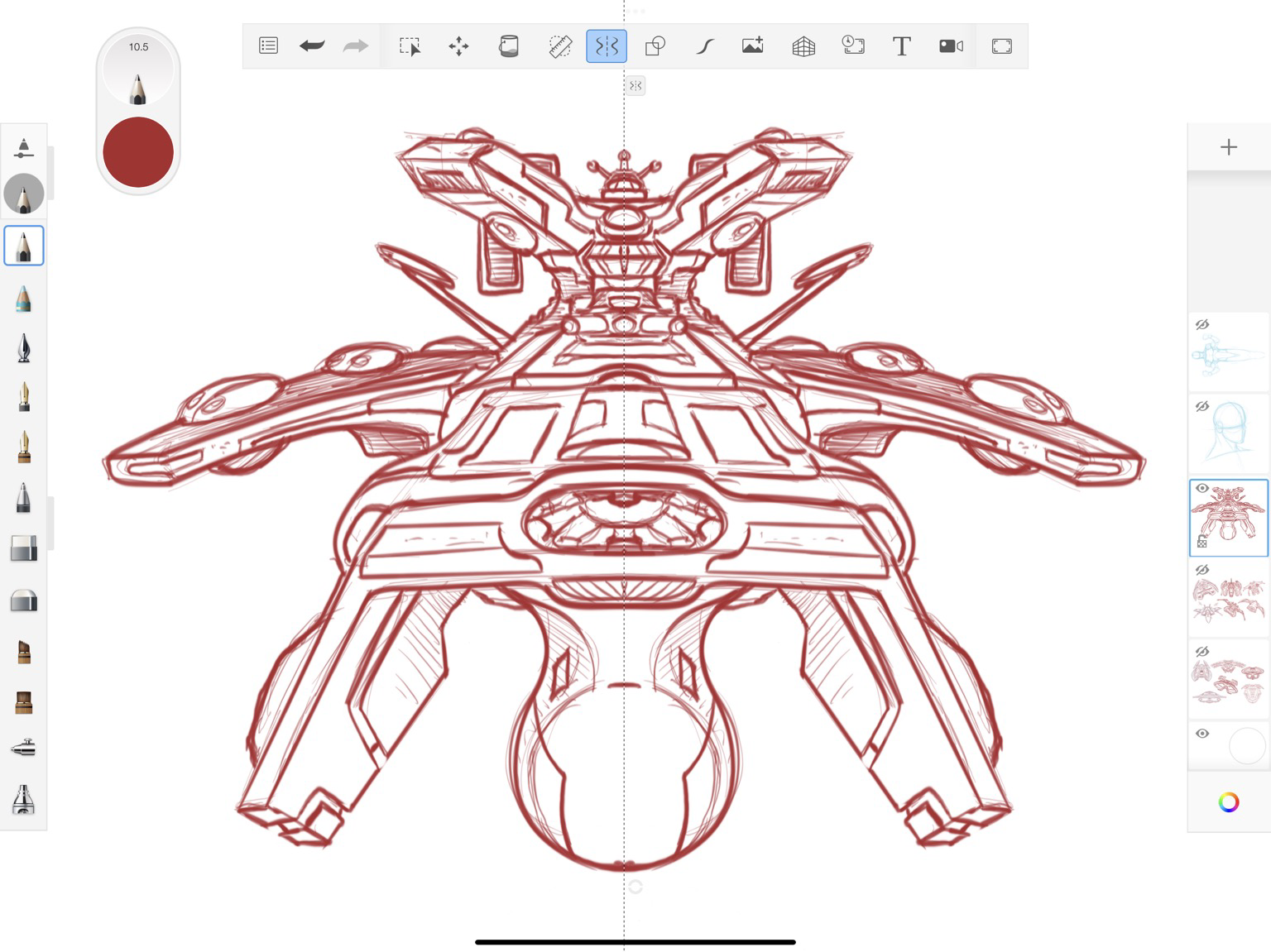This screenshot has width=1271, height=952.
Task: Tap the brush size 10.5 puck
Action: 138,71
